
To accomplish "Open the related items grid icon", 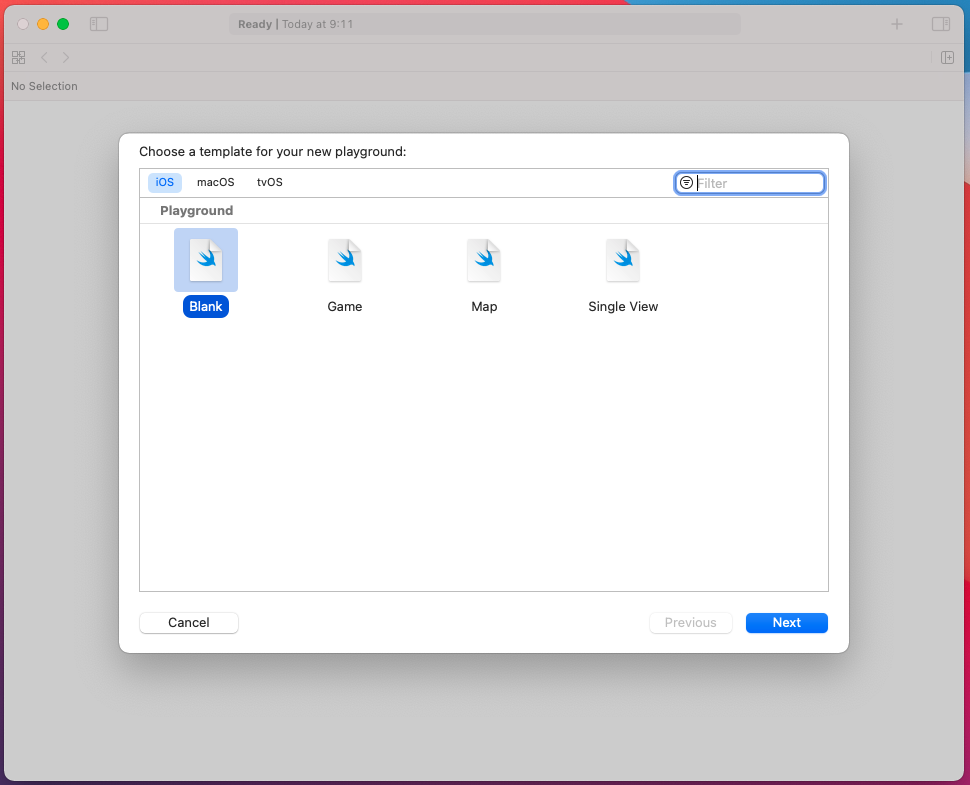I will [19, 58].
